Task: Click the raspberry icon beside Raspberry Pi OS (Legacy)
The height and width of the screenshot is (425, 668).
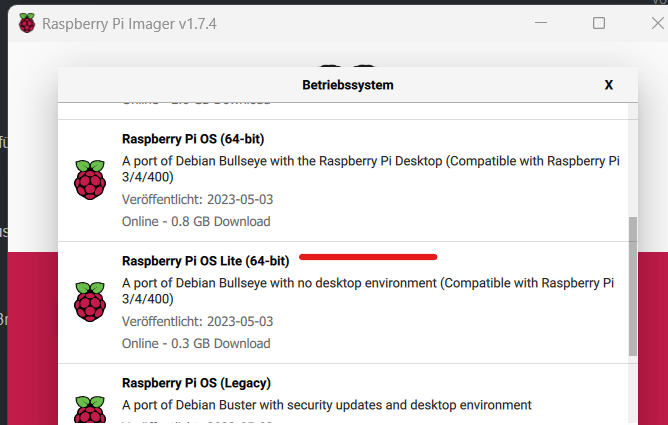Action: (x=90, y=410)
